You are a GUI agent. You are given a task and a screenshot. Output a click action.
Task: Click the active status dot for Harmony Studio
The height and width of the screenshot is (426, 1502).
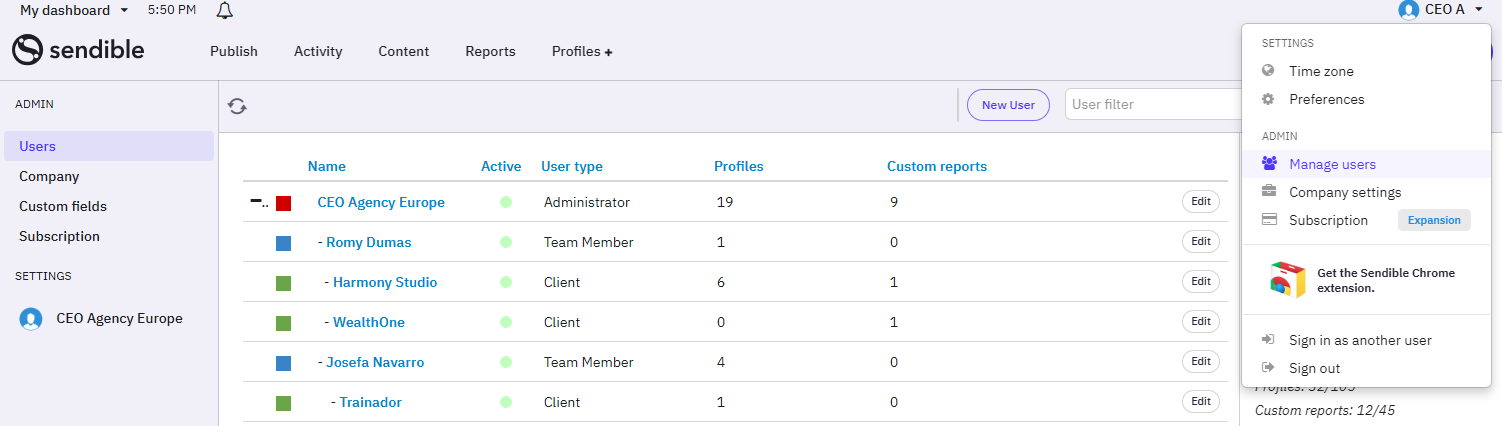coord(506,282)
